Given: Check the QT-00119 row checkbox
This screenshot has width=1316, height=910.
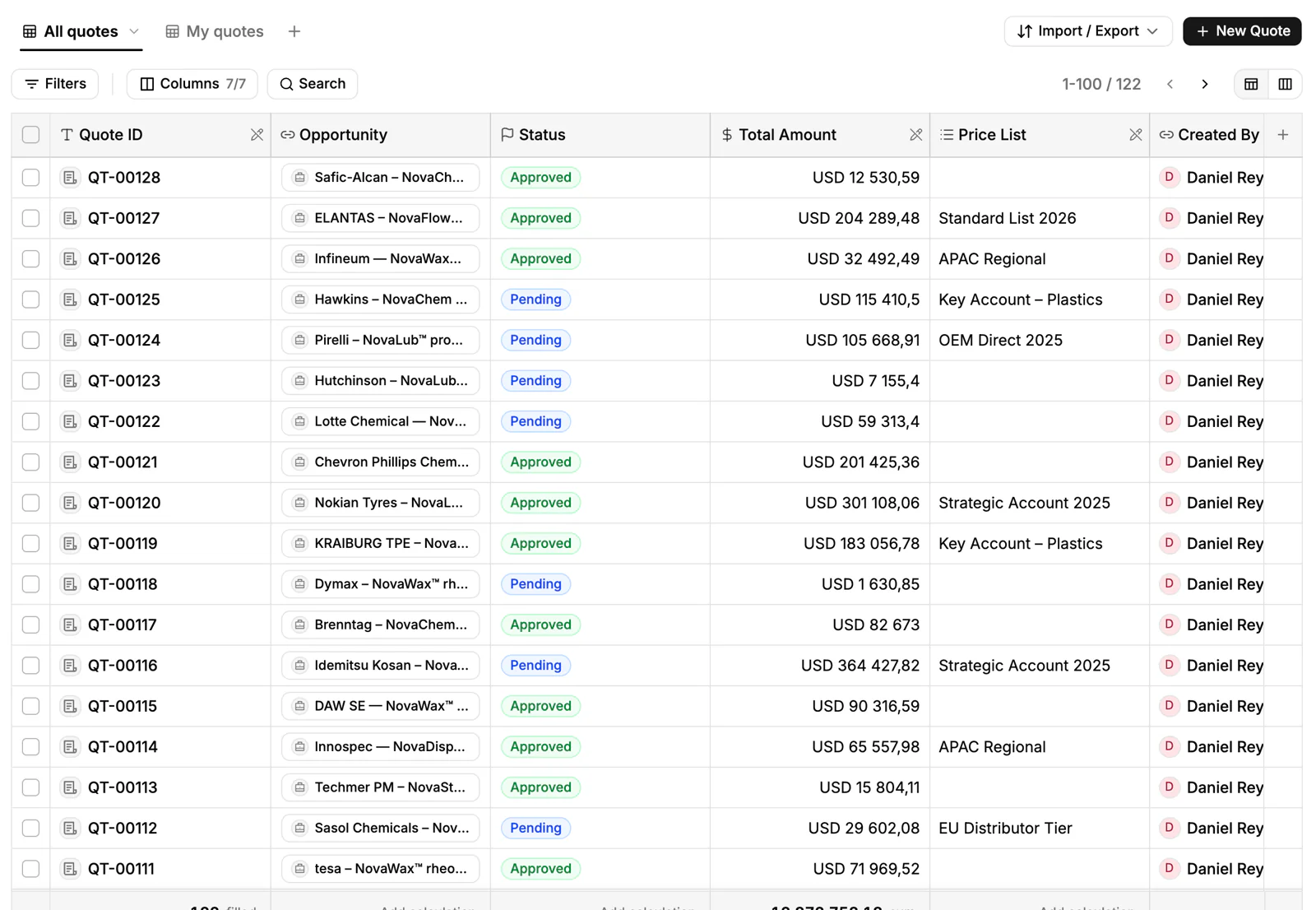Looking at the screenshot, I should tap(31, 544).
